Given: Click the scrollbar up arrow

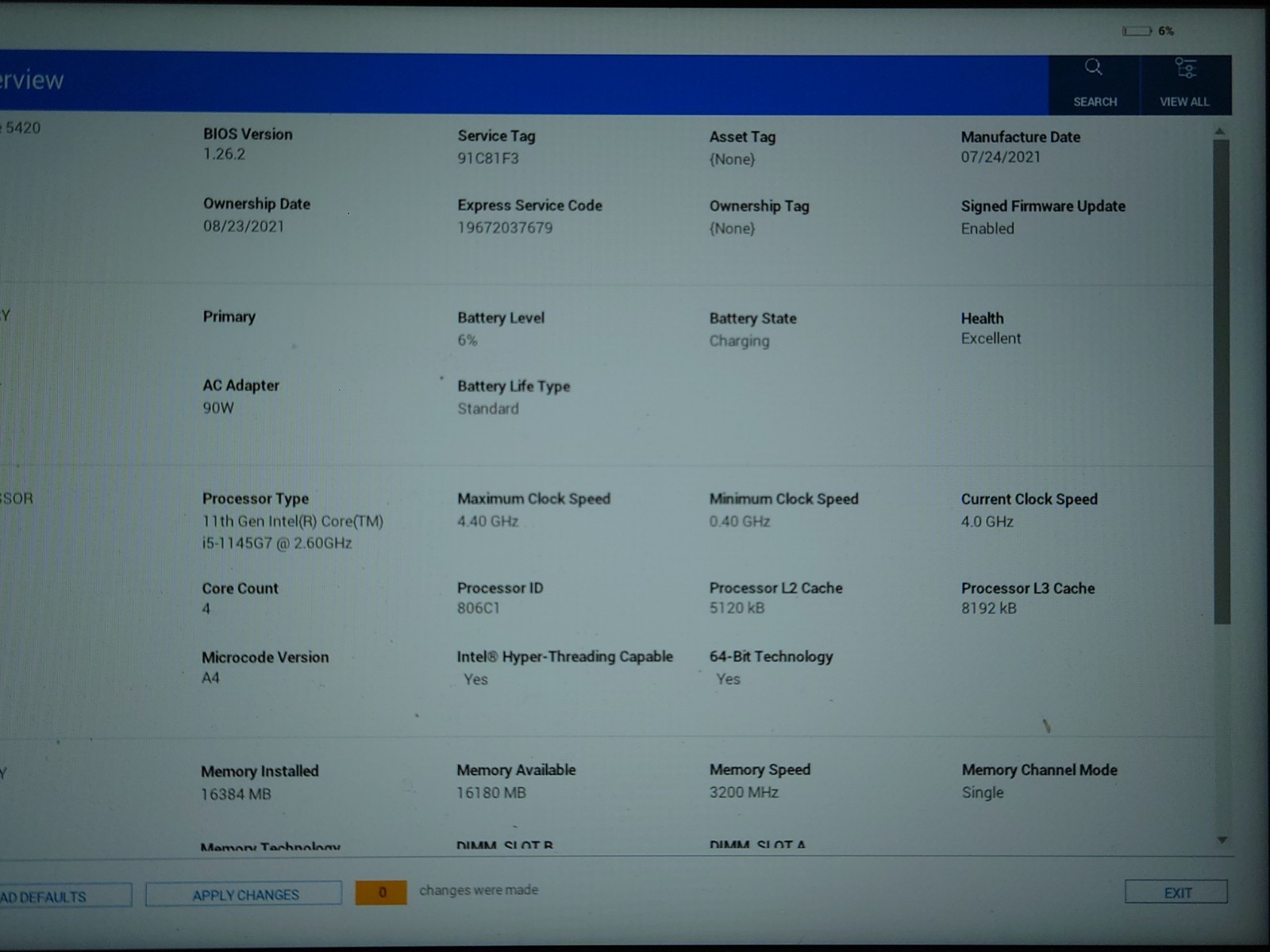Looking at the screenshot, I should point(1220,131).
